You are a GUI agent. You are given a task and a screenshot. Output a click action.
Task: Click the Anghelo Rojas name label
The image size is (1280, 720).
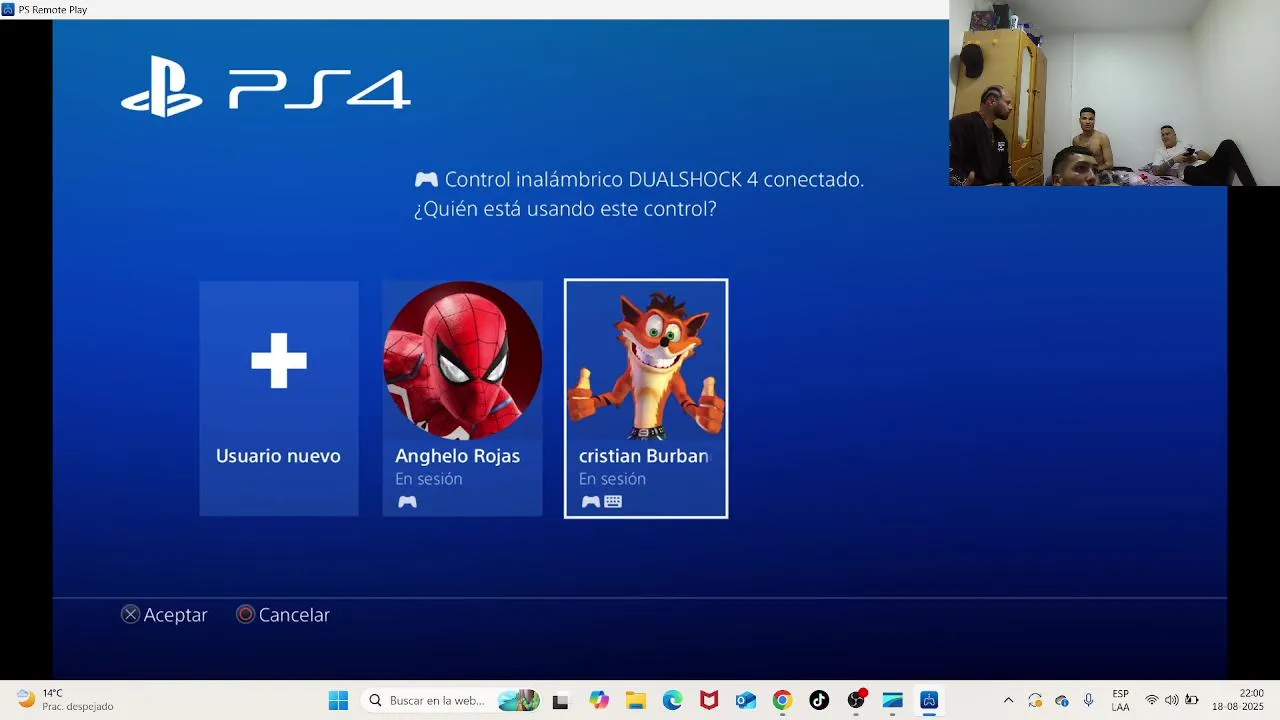(x=457, y=456)
